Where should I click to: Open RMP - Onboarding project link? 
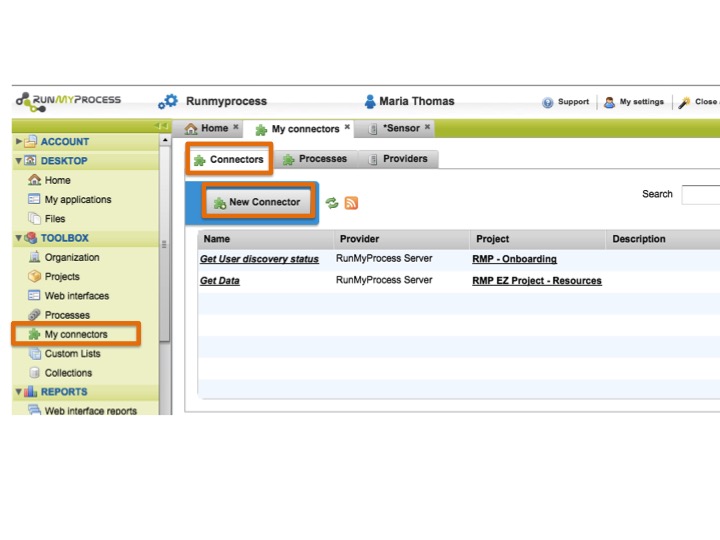pyautogui.click(x=514, y=259)
